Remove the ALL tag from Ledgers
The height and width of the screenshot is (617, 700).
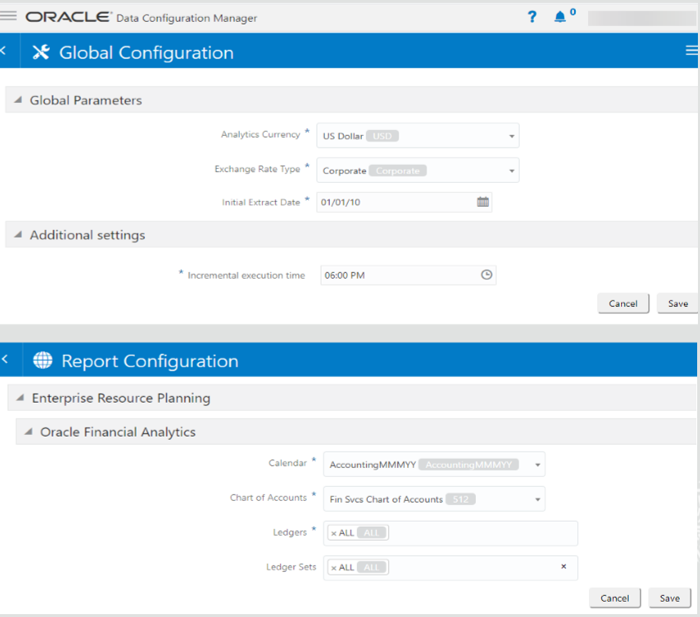pyautogui.click(x=333, y=533)
